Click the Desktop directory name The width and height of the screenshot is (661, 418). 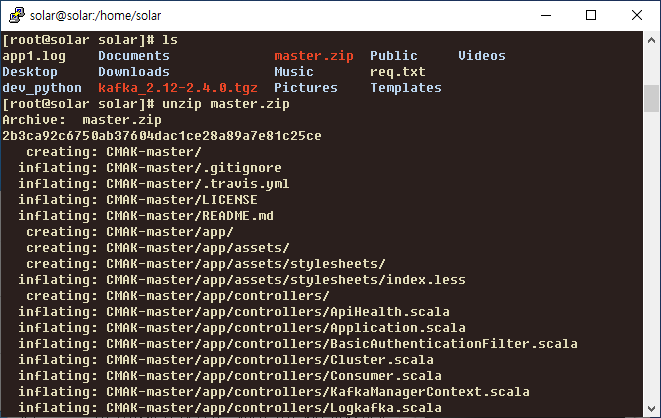click(30, 72)
